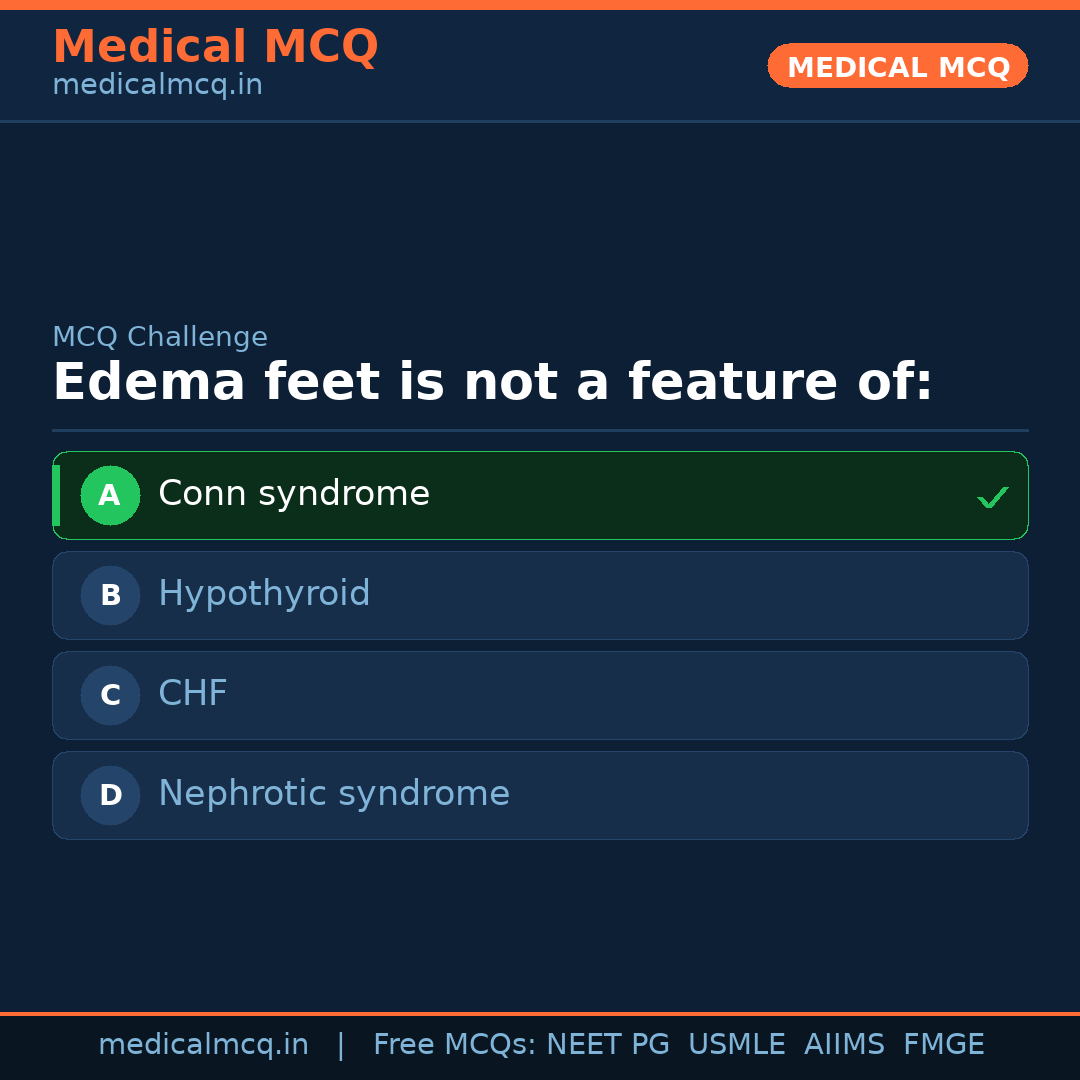Click the green letter A circle
Screen dimensions: 1080x1080
pos(110,495)
